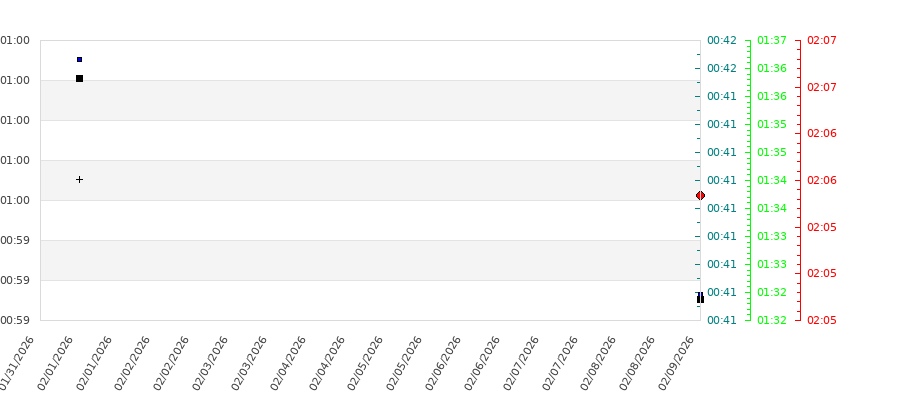Click the blue square data point
Screen dimensions: 900x400
coord(79,60)
